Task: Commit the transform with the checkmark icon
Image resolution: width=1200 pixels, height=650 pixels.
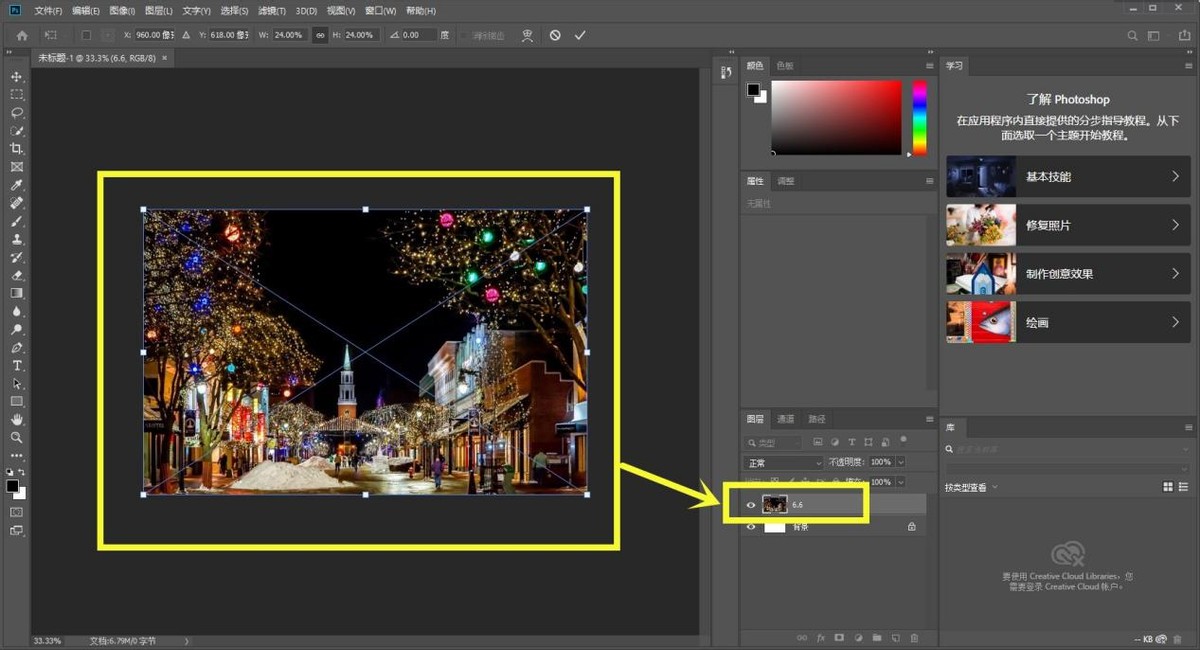Action: (x=580, y=35)
